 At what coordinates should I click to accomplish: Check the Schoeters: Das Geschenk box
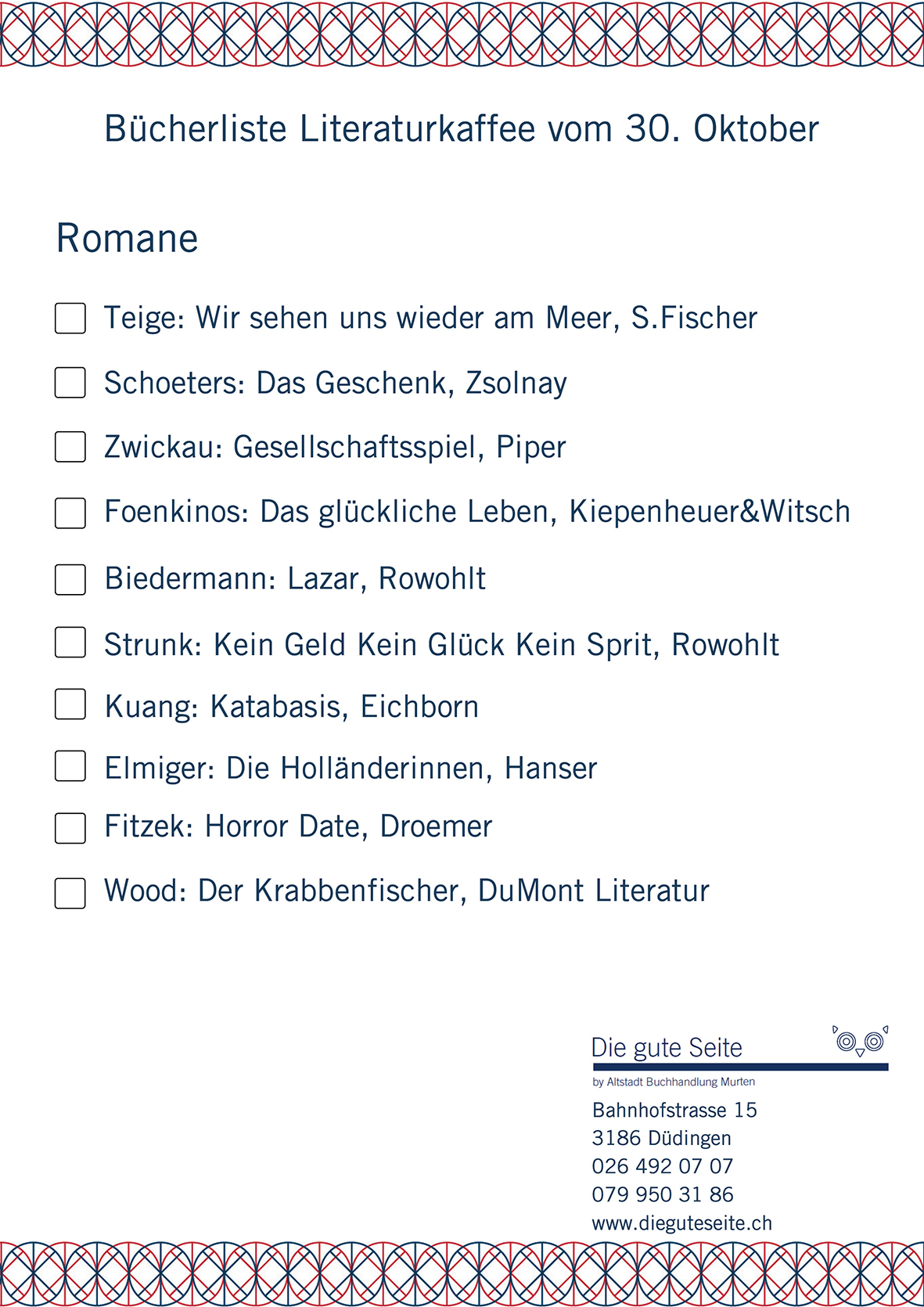pos(70,383)
